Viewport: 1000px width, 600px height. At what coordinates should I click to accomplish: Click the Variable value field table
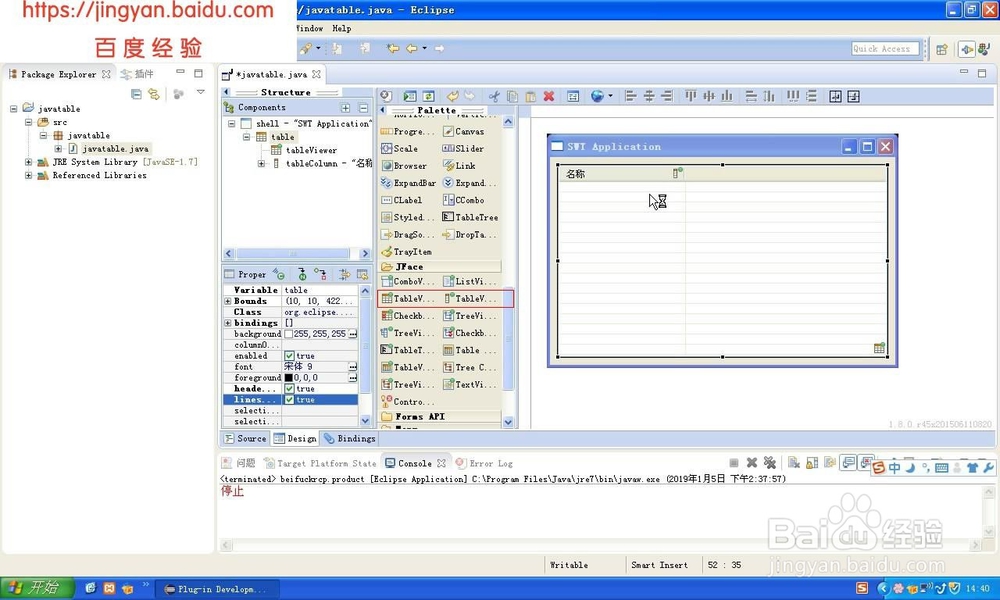point(320,290)
